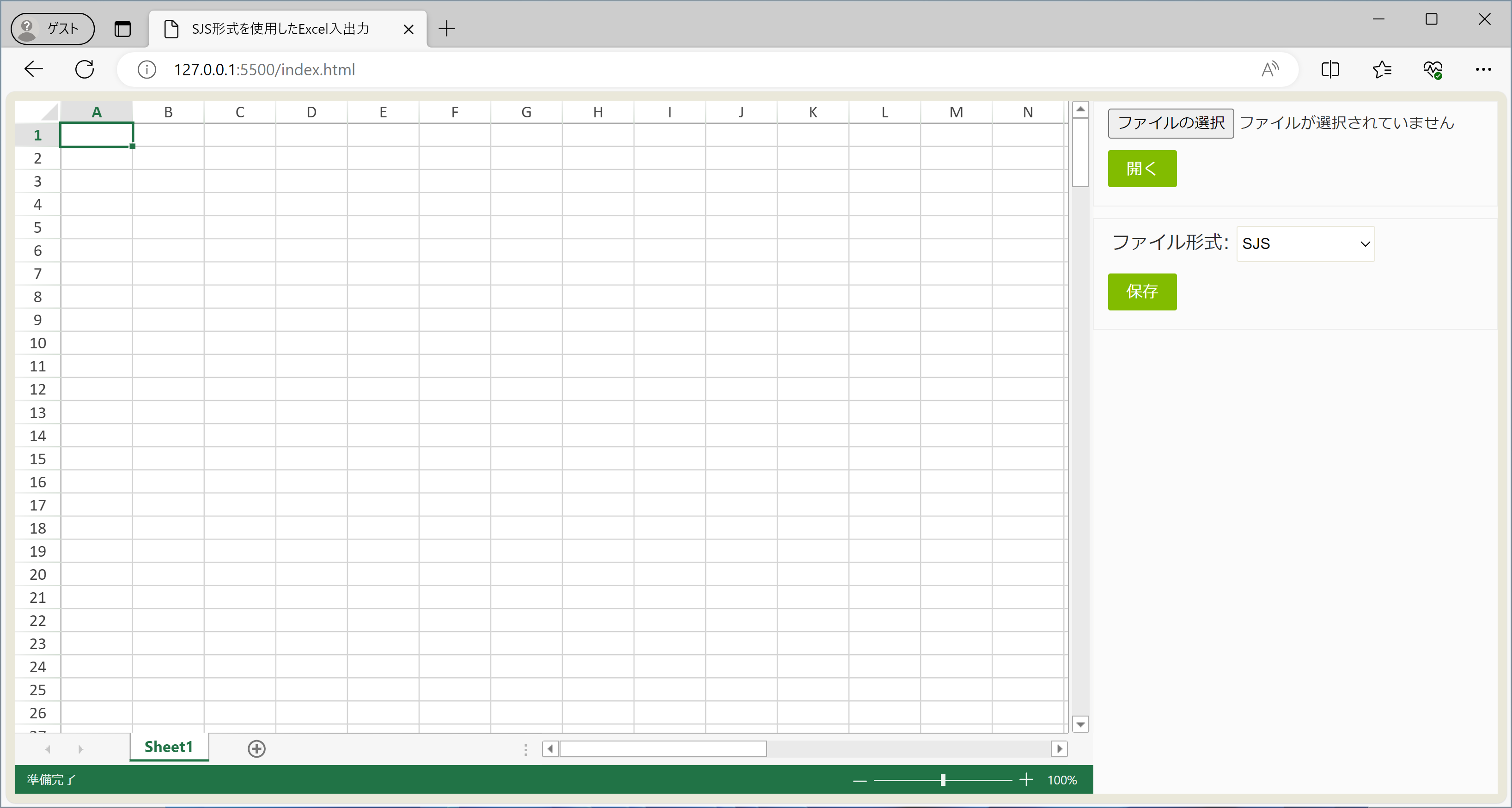This screenshot has height=808, width=1512.
Task: Select column B header
Action: (169, 112)
